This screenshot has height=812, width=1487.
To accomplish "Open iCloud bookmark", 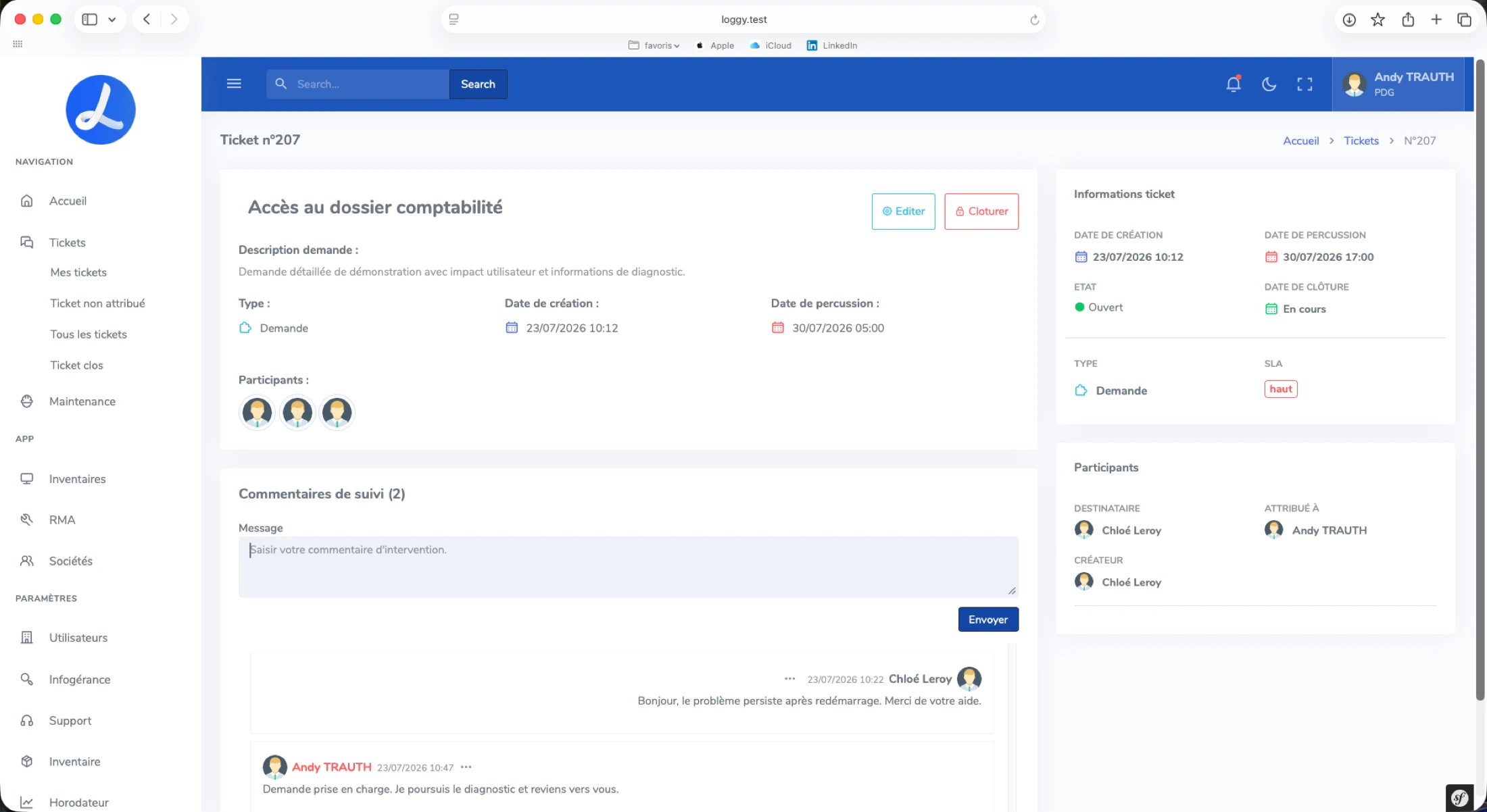I will [x=771, y=45].
